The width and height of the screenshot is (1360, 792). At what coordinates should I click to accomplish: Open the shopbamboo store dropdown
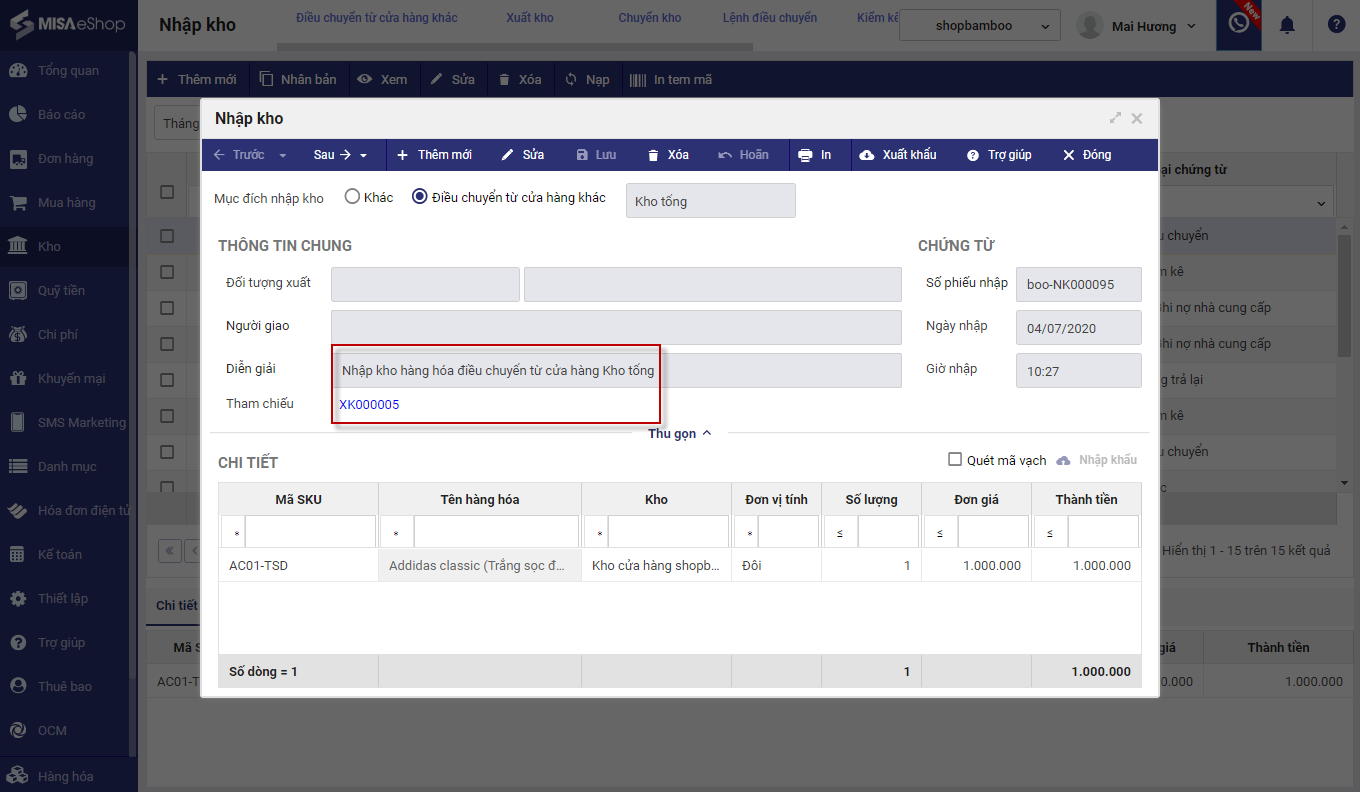click(979, 26)
